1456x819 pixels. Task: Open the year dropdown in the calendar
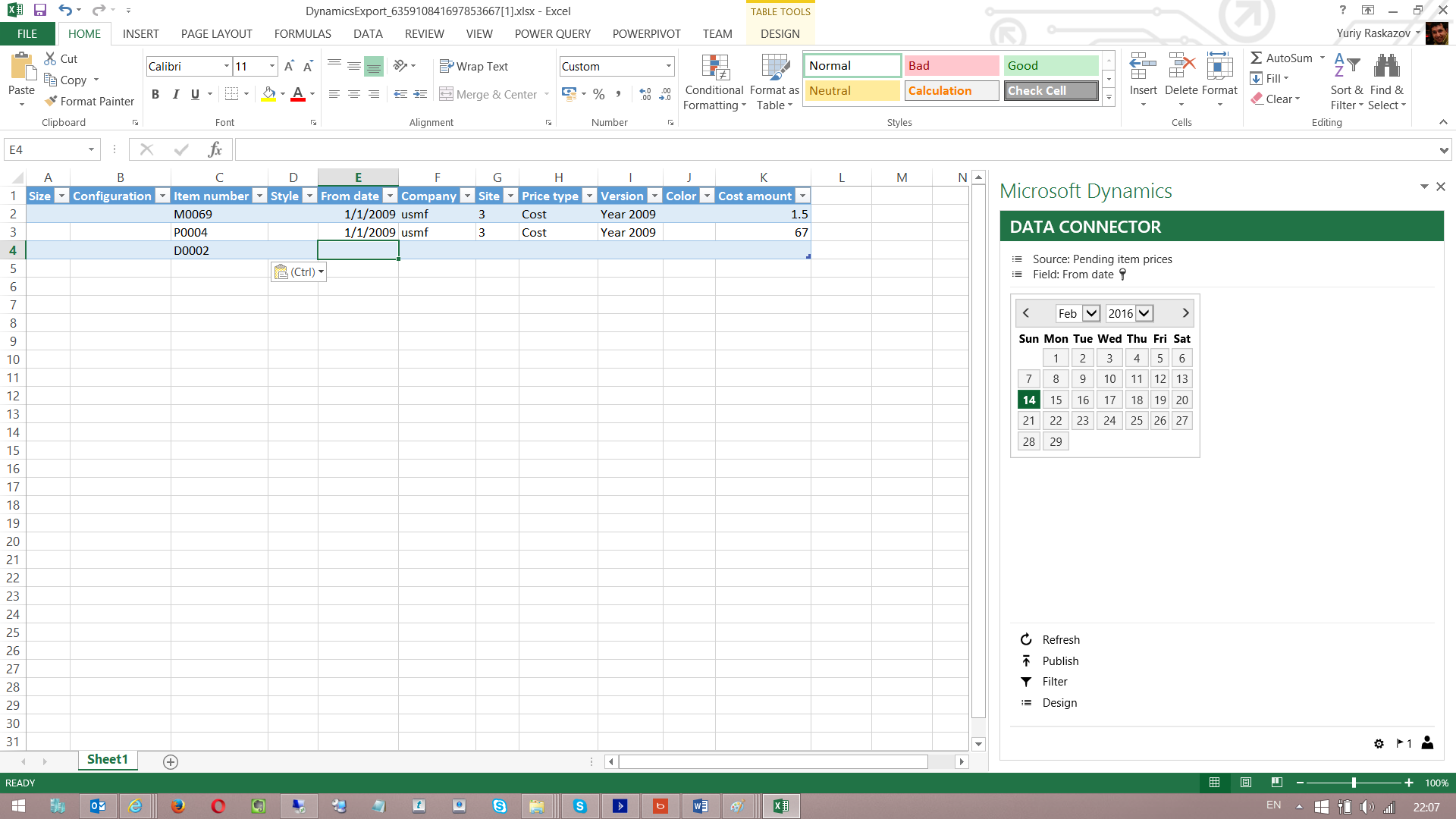1143,313
